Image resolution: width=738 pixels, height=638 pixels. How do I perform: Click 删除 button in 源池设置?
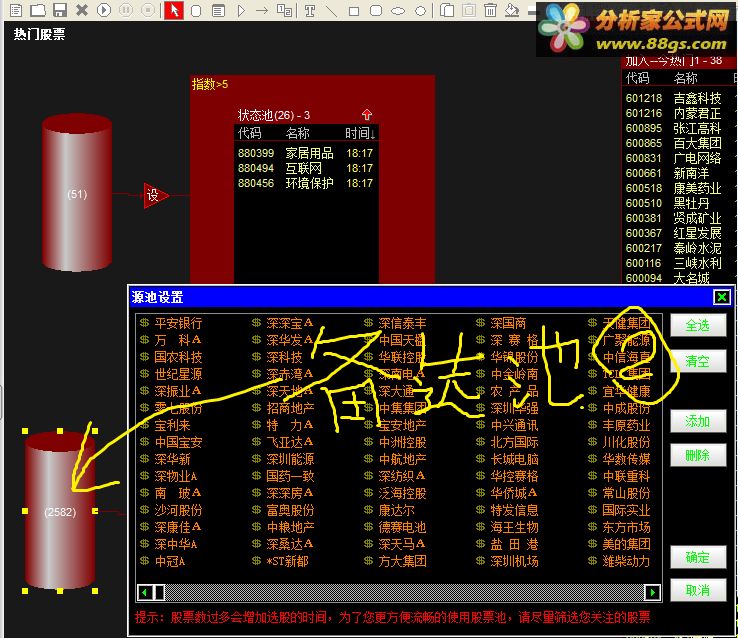click(x=698, y=455)
